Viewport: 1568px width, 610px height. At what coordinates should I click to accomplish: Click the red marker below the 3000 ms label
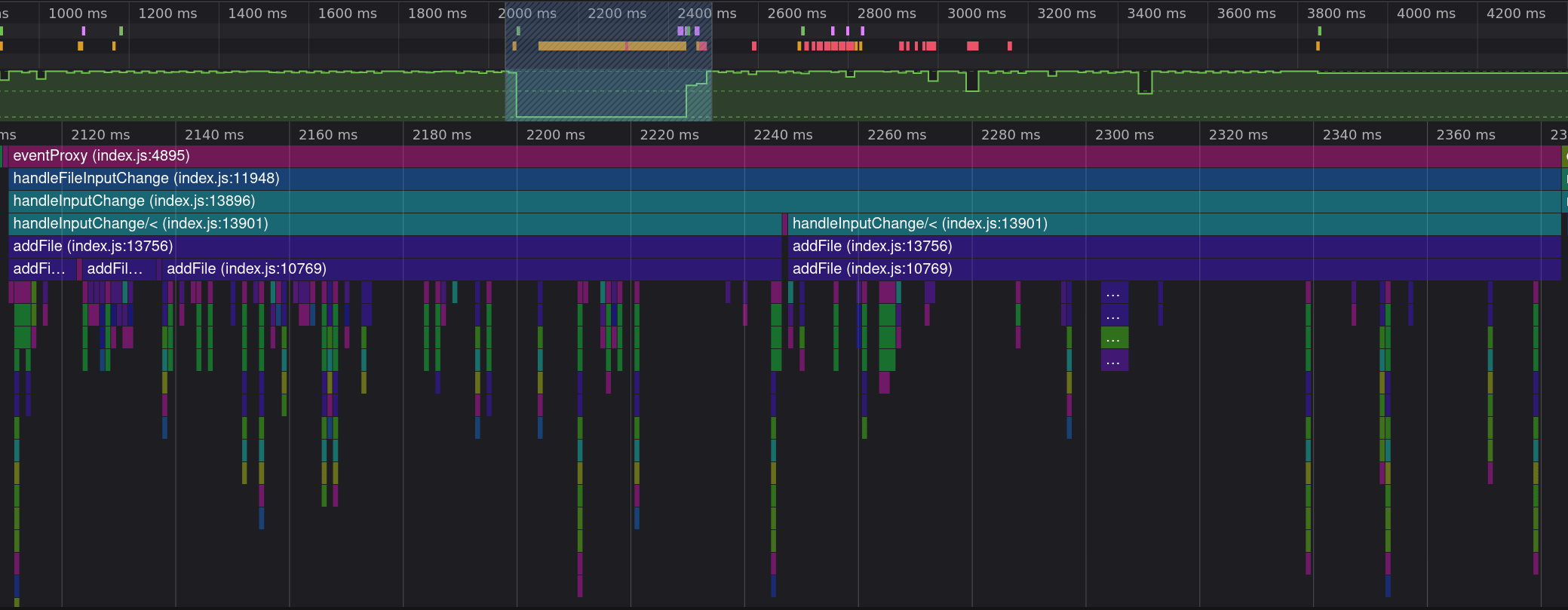click(x=973, y=46)
